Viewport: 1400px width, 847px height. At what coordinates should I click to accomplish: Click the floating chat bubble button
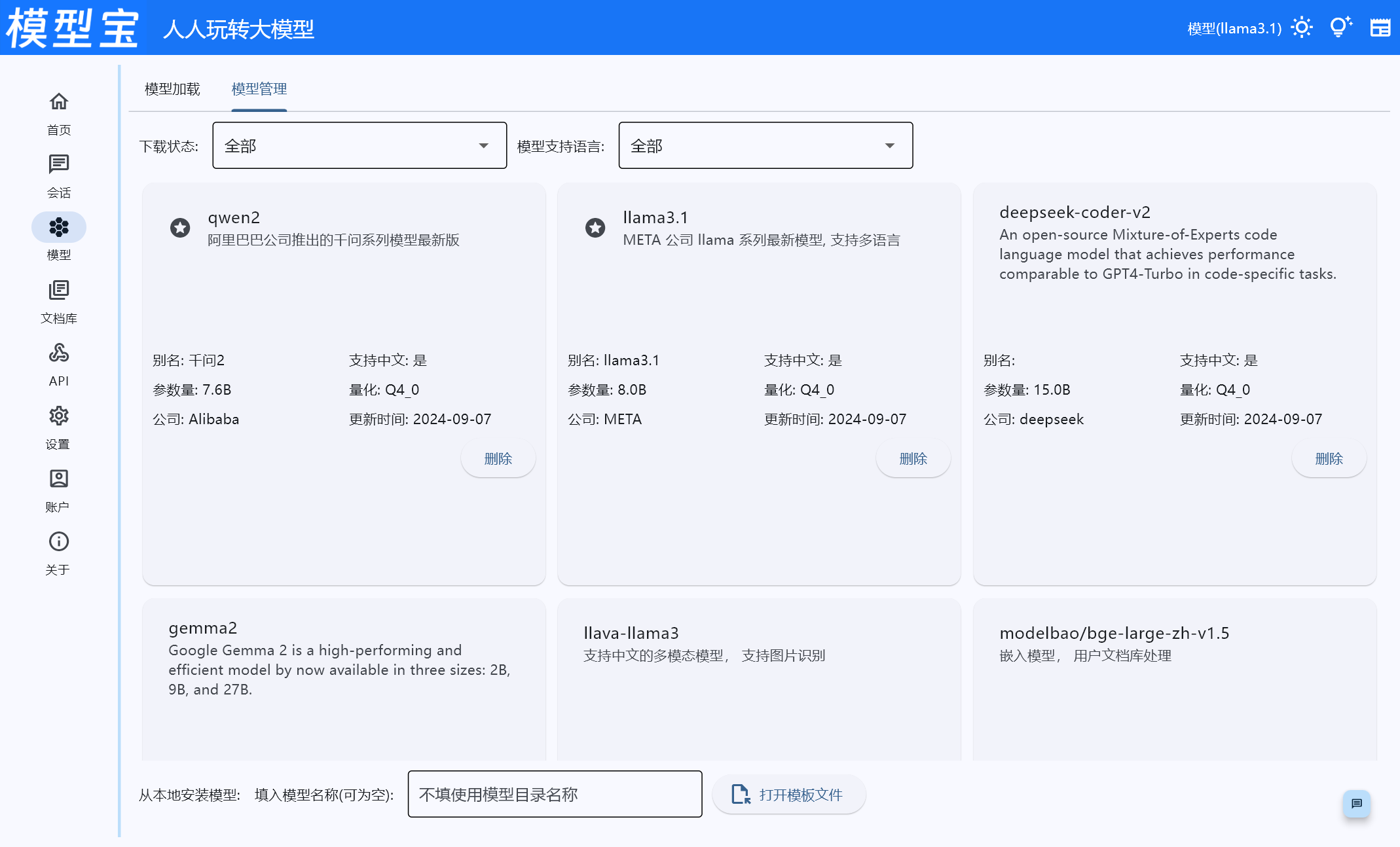(x=1356, y=803)
